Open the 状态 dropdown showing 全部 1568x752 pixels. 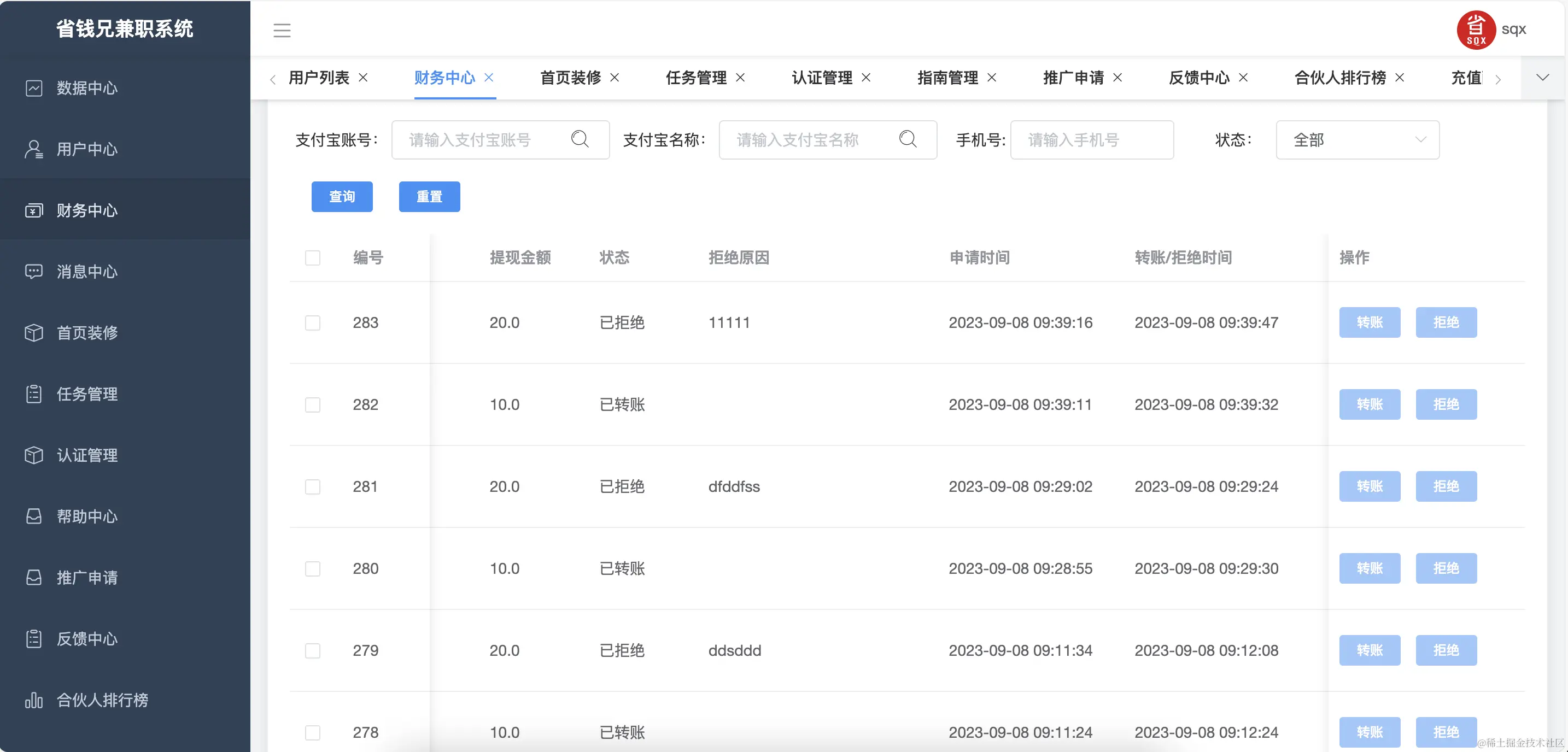click(x=1358, y=140)
